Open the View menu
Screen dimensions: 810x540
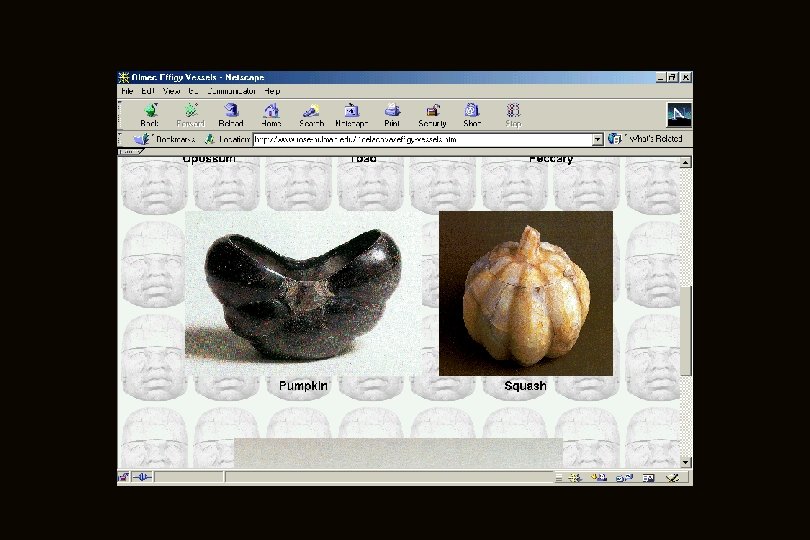pos(171,91)
